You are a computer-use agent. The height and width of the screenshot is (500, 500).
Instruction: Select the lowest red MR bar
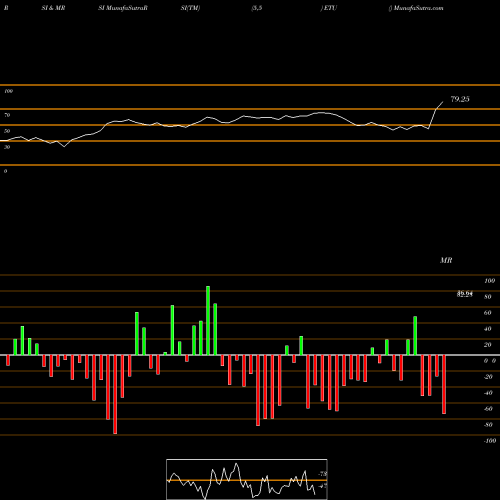pos(115,394)
